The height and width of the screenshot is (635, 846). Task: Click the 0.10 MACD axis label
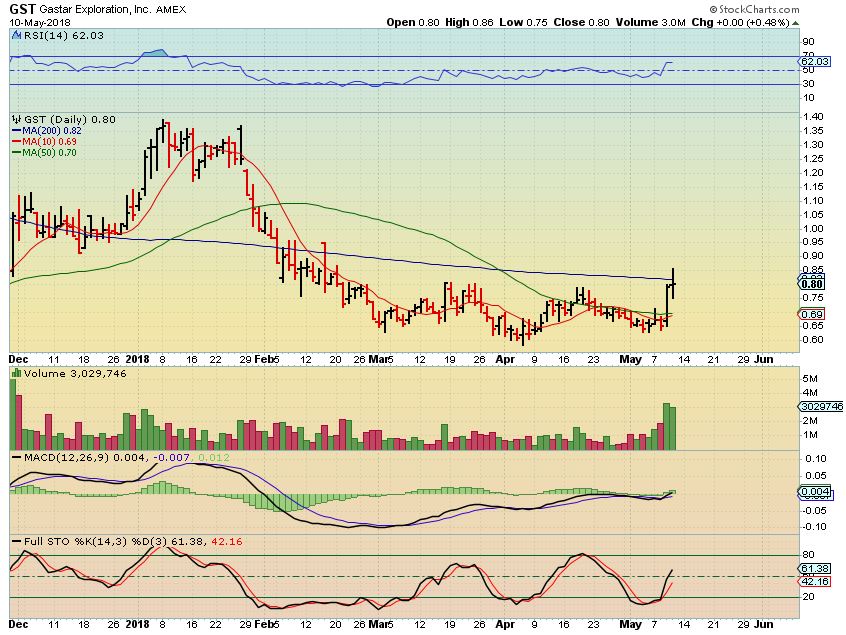tap(815, 459)
